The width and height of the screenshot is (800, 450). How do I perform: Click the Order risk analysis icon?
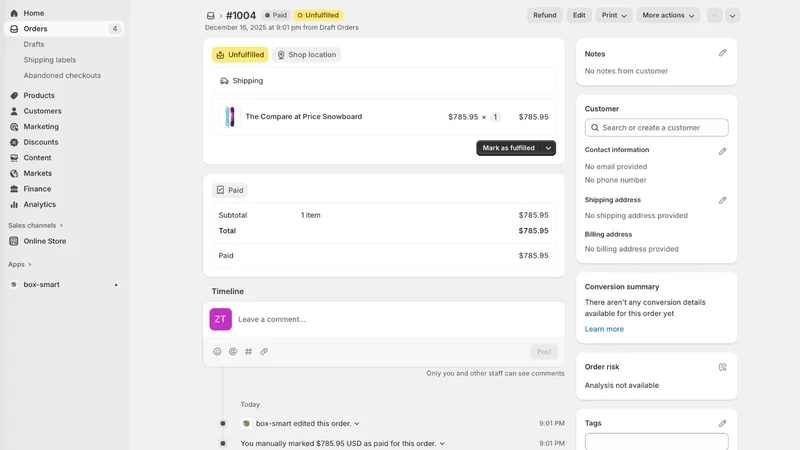pos(722,367)
